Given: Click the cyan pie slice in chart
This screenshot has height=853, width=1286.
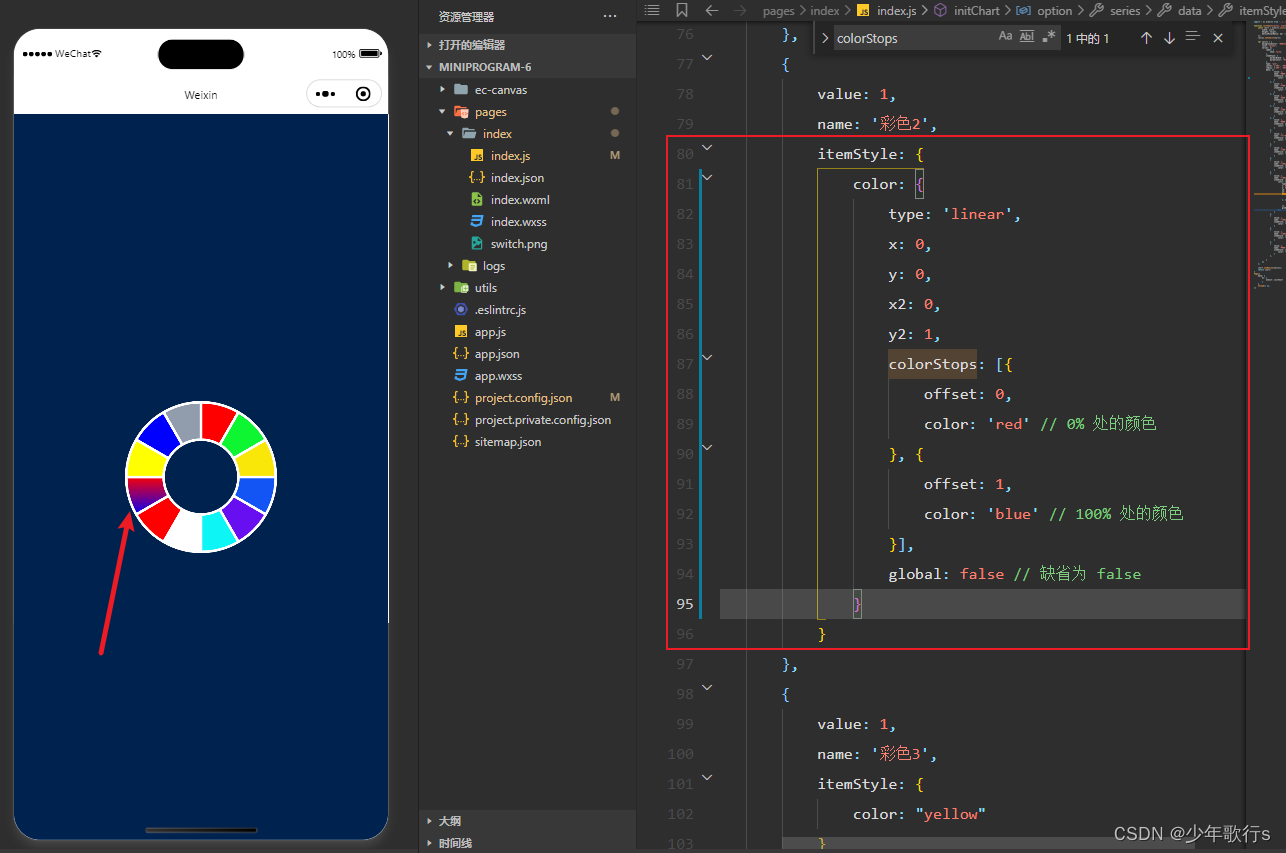Looking at the screenshot, I should (x=218, y=531).
